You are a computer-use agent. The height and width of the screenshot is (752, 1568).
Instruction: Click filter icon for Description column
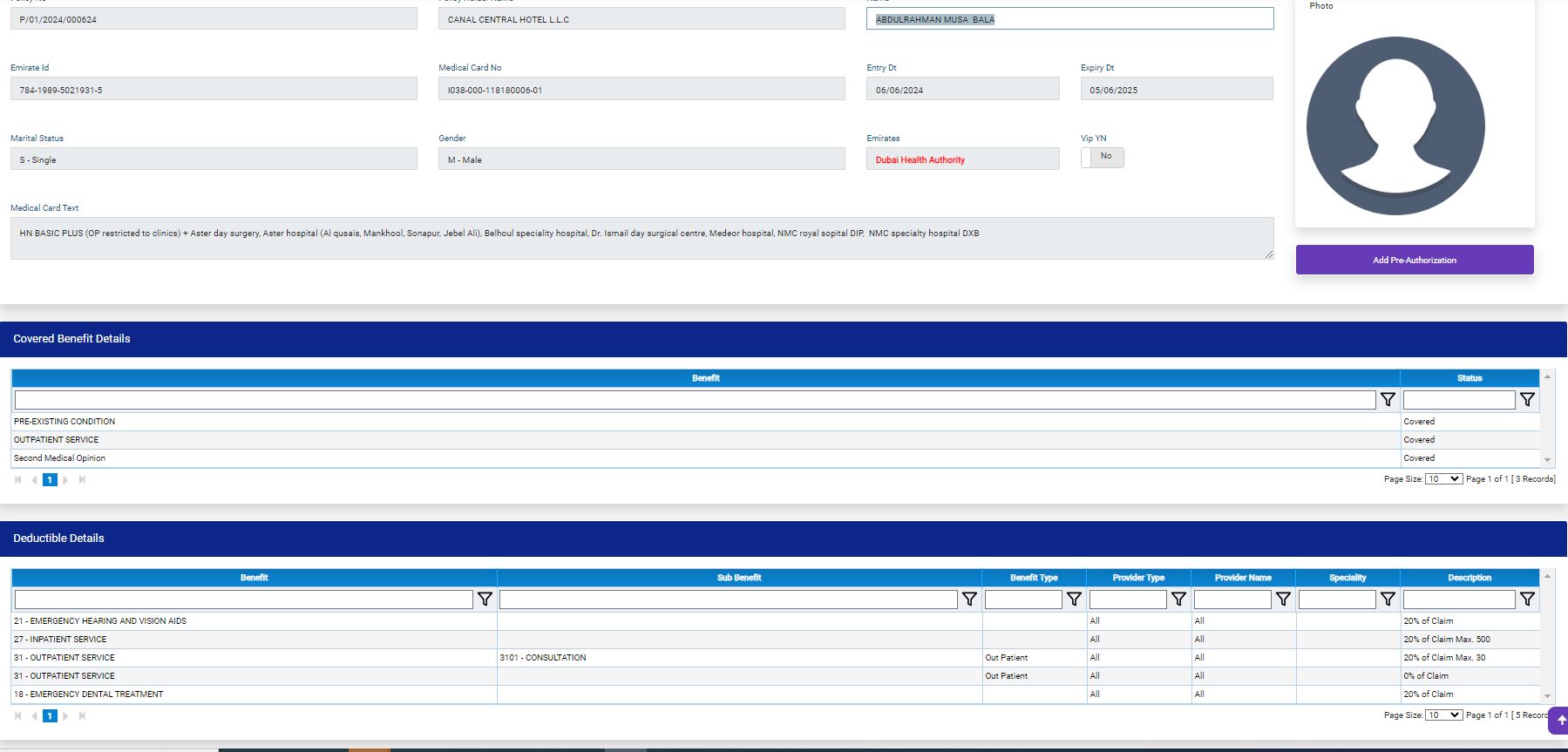point(1527,600)
